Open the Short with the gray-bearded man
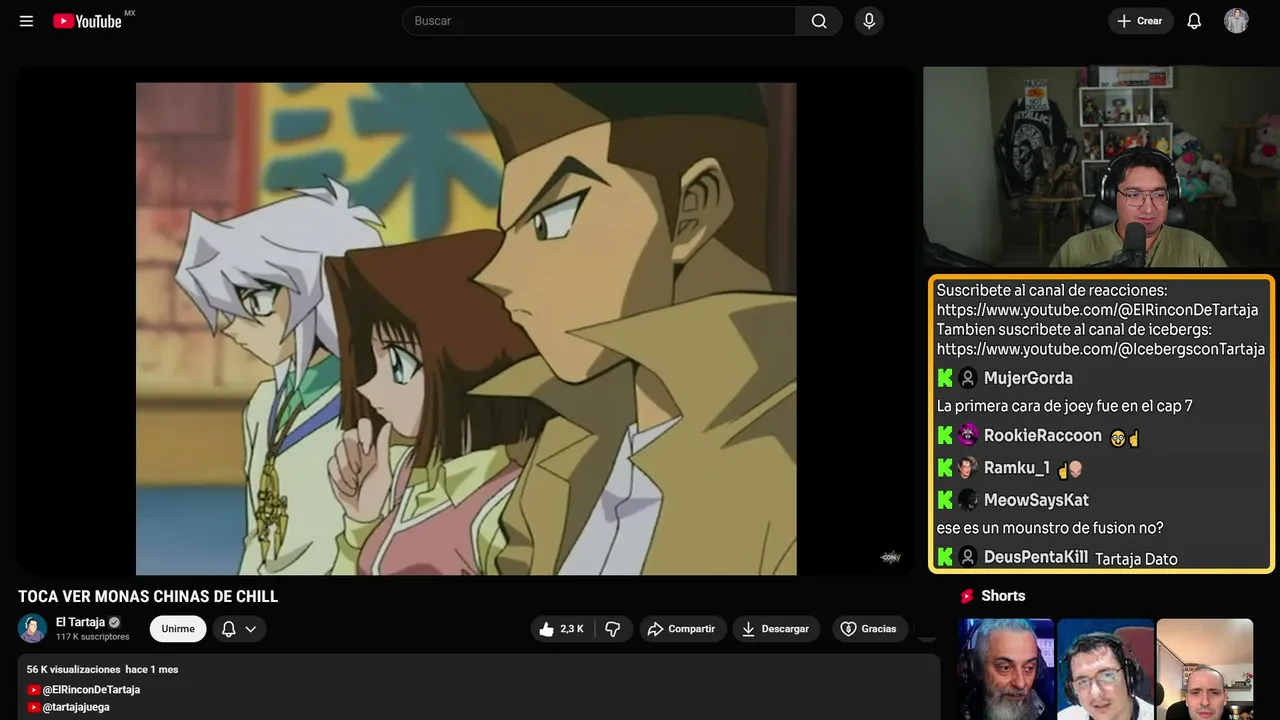Viewport: 1280px width, 720px height. [x=1006, y=669]
